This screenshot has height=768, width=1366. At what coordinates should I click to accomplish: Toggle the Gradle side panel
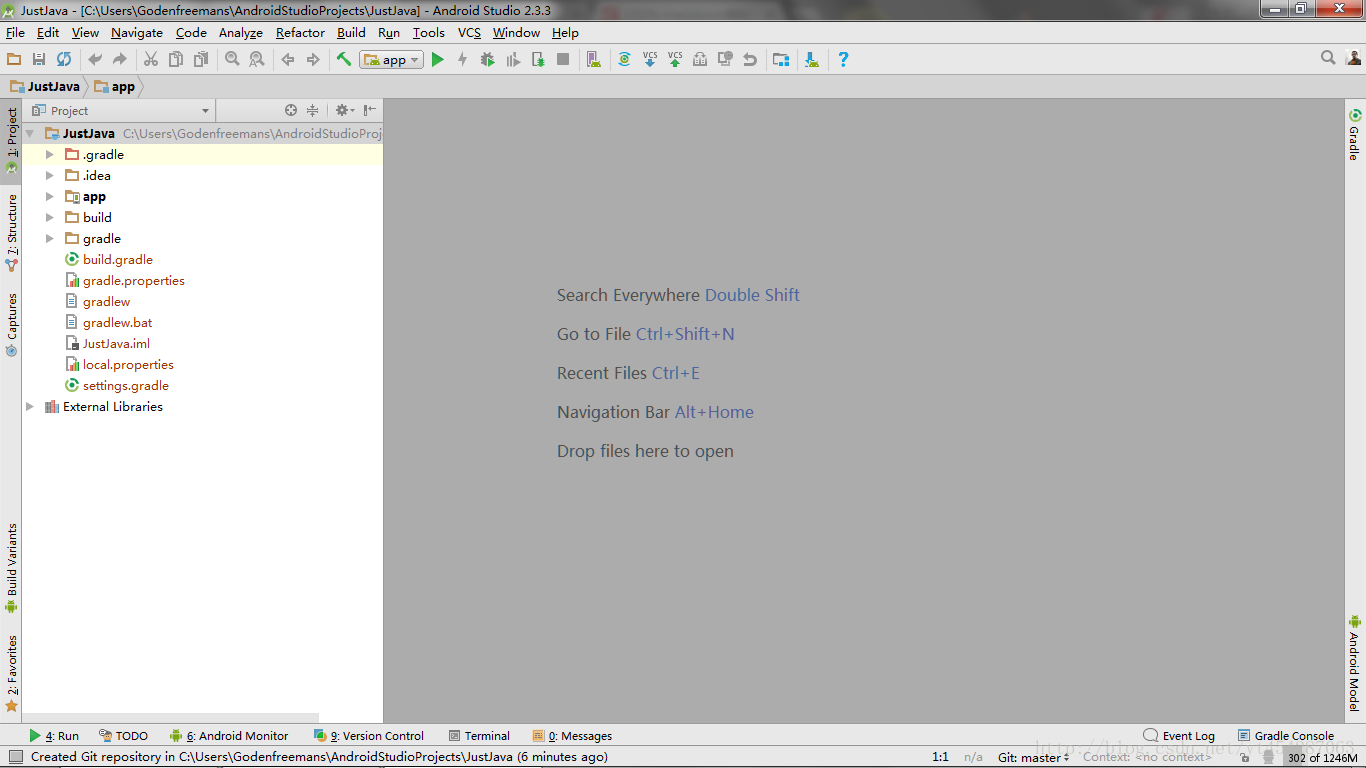pos(1355,135)
